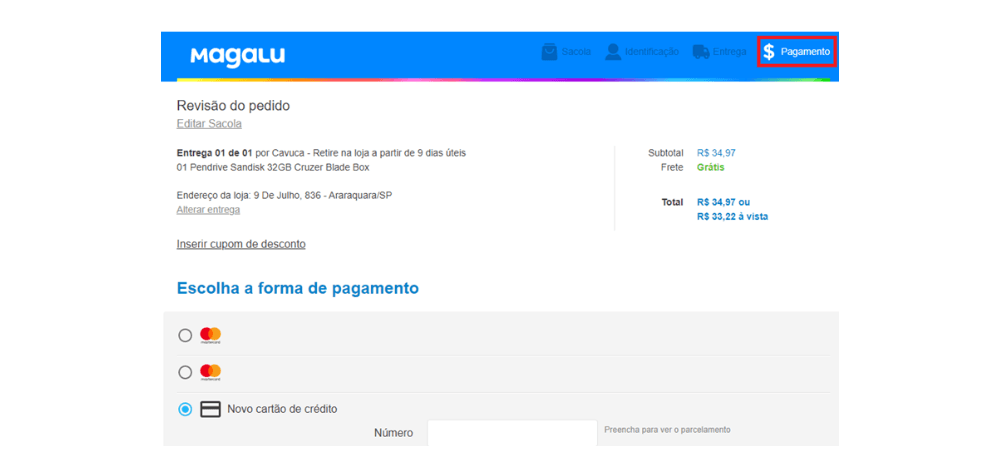This screenshot has height=473, width=997.
Task: Go to the Sacola step label
Action: 576,52
